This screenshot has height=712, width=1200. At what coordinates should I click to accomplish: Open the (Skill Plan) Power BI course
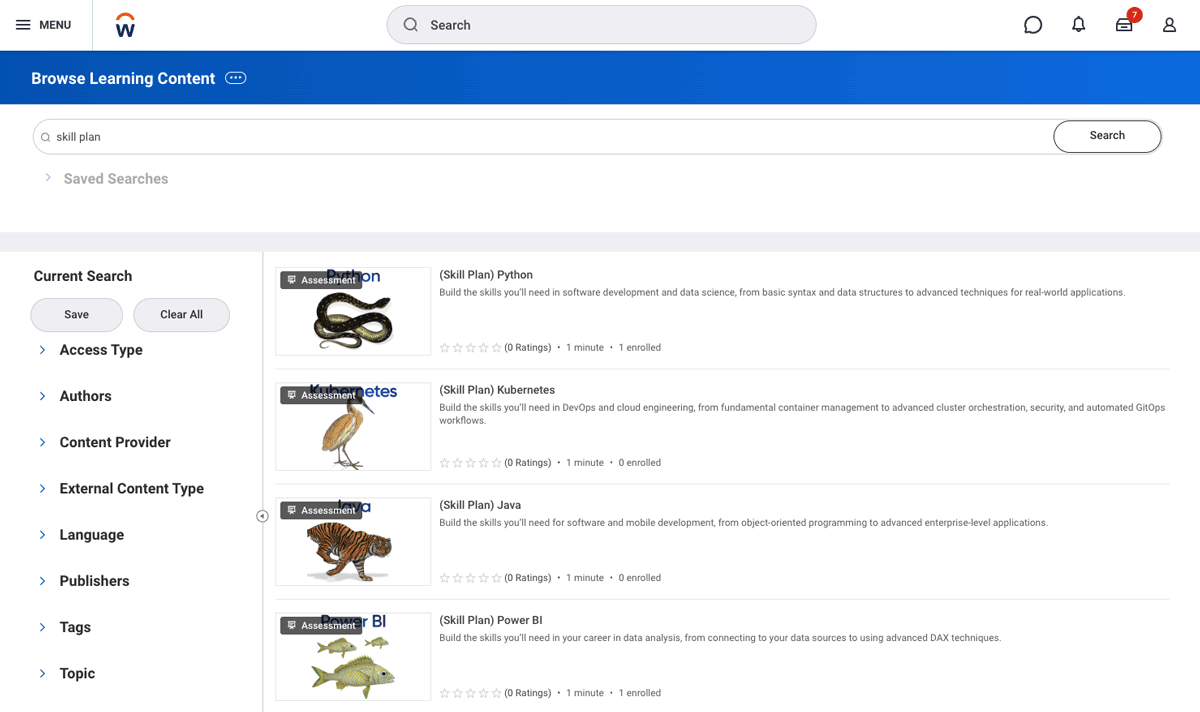(491, 620)
